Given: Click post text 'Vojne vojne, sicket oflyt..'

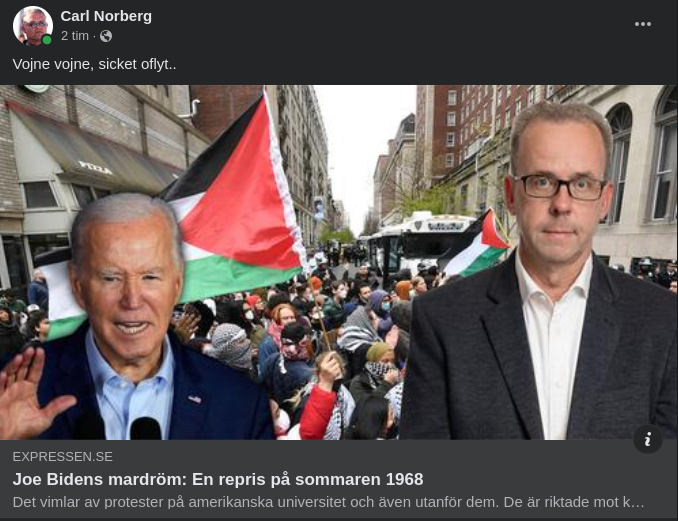Looking at the screenshot, I should pyautogui.click(x=94, y=64).
